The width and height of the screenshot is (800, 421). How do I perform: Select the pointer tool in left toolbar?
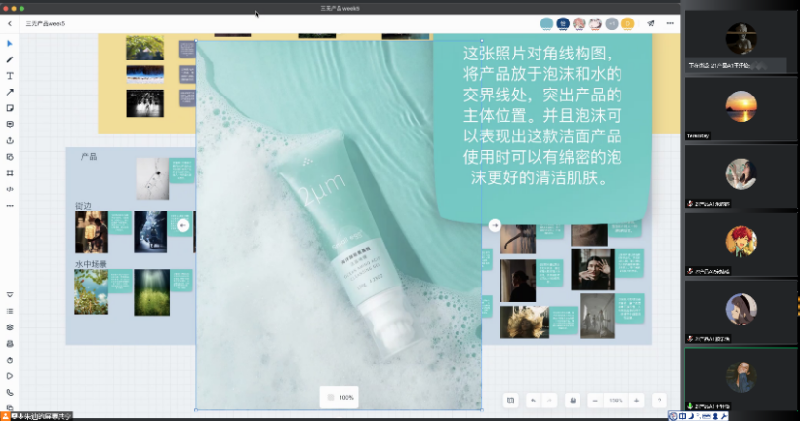[x=10, y=44]
